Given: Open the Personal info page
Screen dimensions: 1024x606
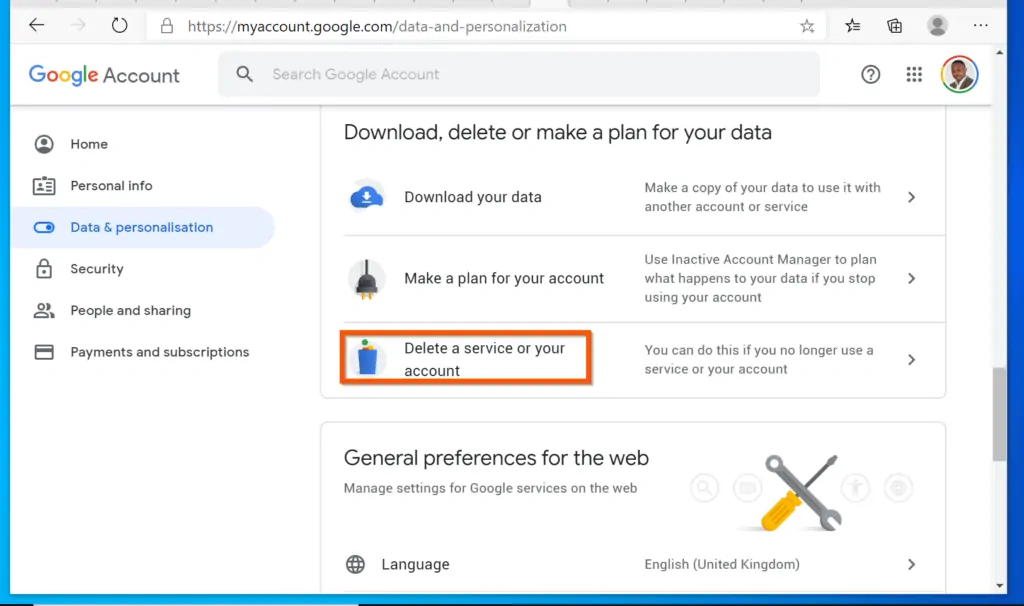Looking at the screenshot, I should (110, 186).
